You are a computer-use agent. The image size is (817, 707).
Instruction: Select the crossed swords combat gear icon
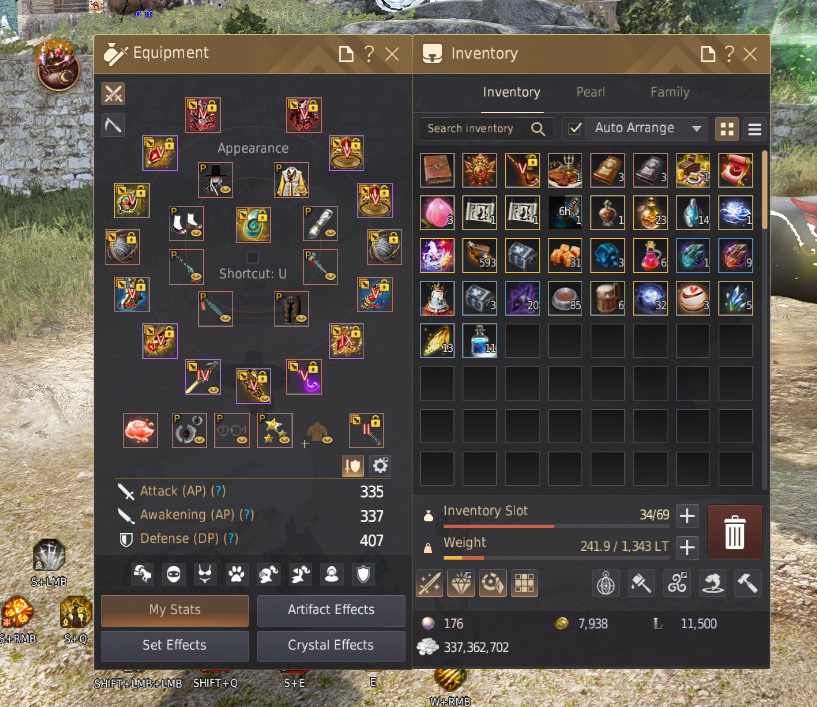pos(113,94)
